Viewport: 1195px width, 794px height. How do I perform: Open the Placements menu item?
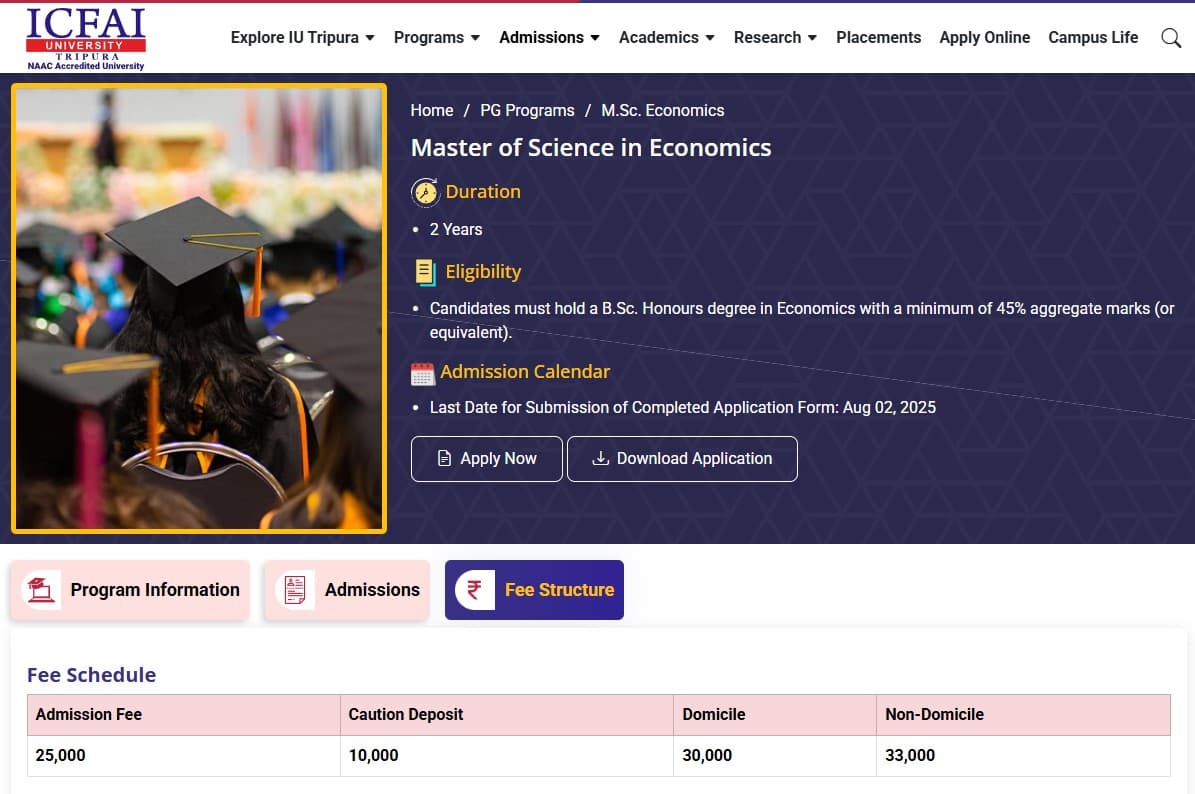[x=878, y=37]
